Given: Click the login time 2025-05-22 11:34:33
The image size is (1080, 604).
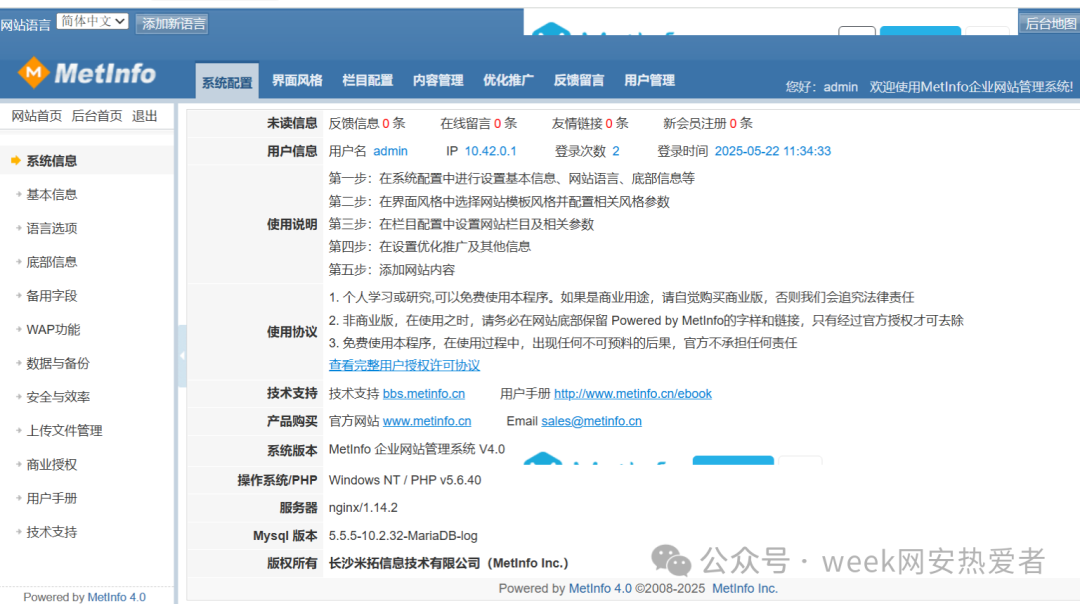Looking at the screenshot, I should tap(773, 152).
